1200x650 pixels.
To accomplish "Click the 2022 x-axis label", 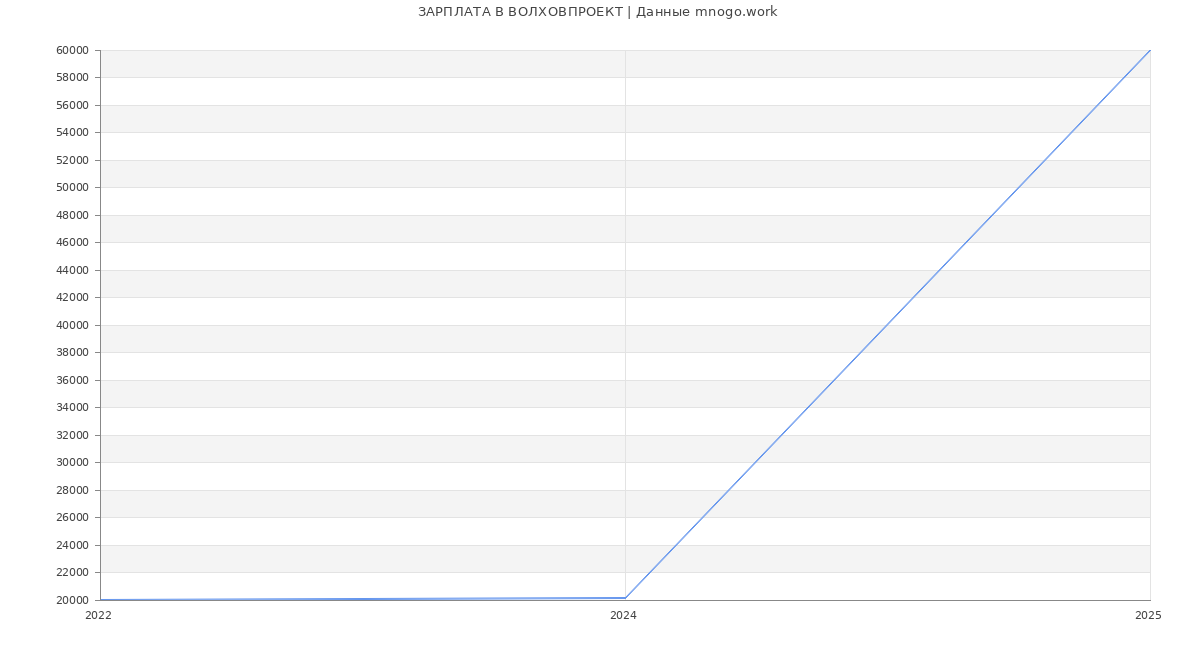I will [x=98, y=616].
